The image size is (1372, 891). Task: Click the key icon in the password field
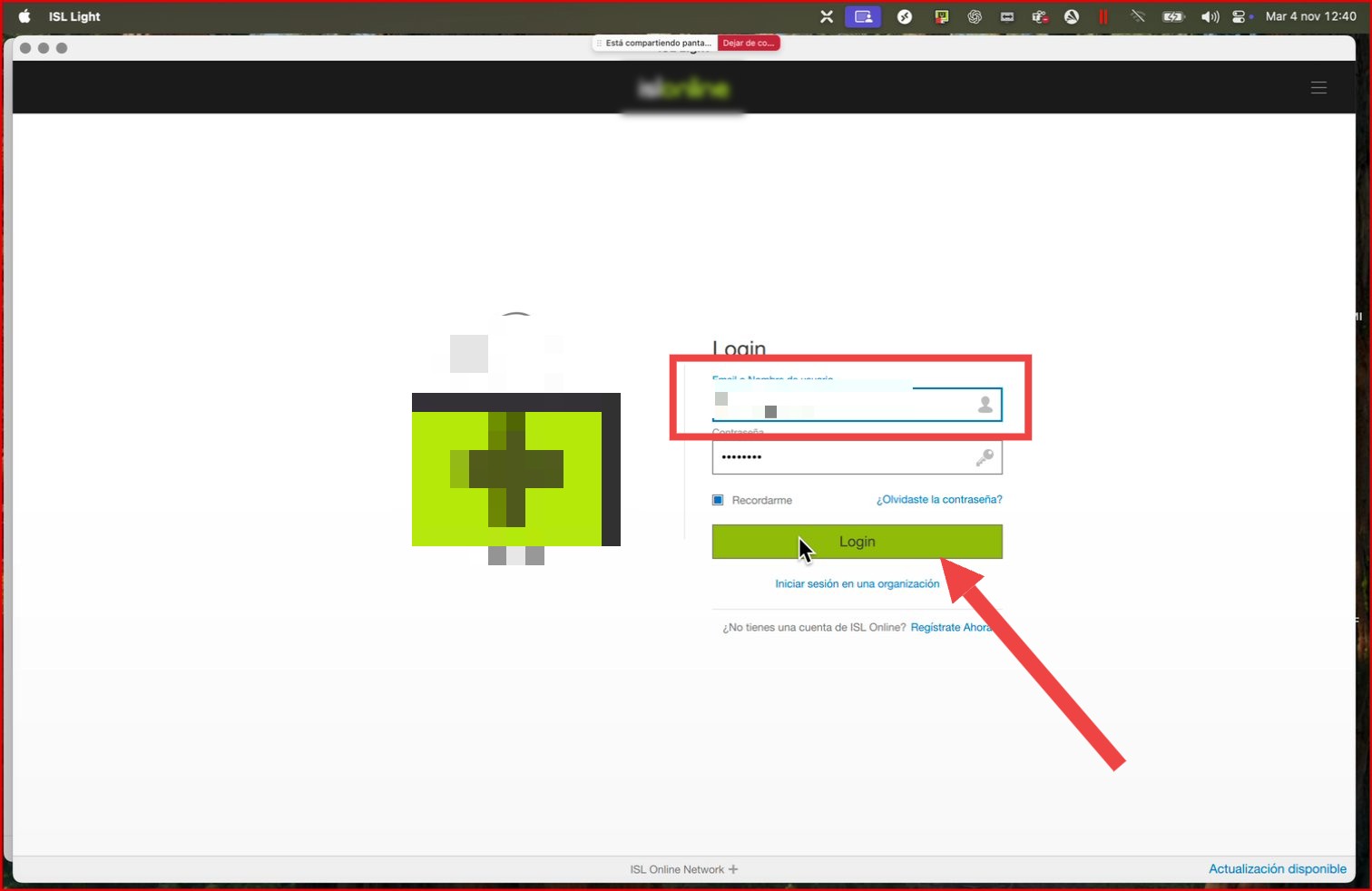[x=985, y=458]
